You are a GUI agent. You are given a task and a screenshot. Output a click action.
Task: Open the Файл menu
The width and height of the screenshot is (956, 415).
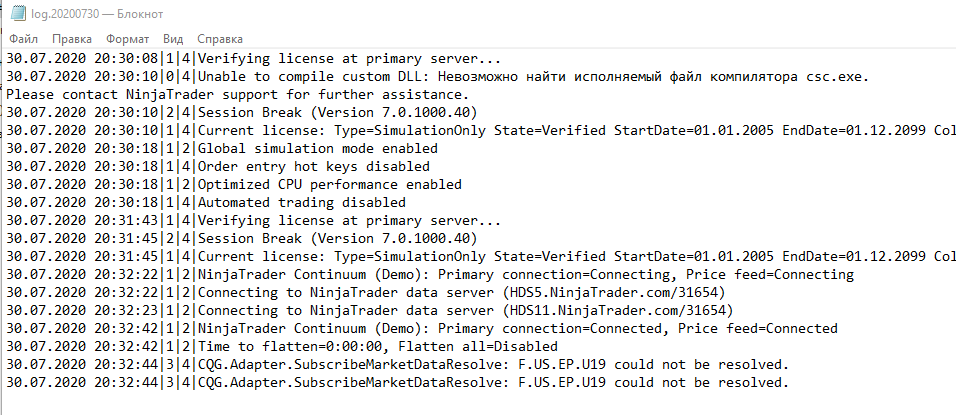coord(23,38)
